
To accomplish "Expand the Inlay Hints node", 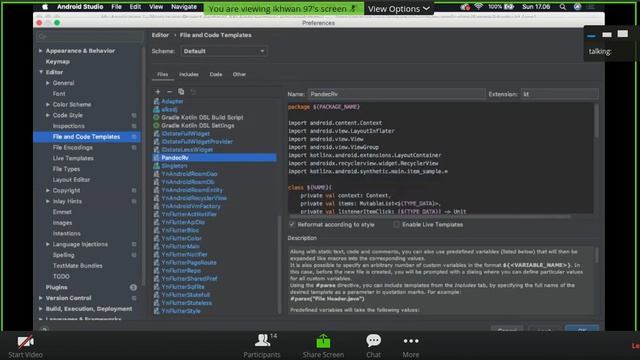I will 48,201.
